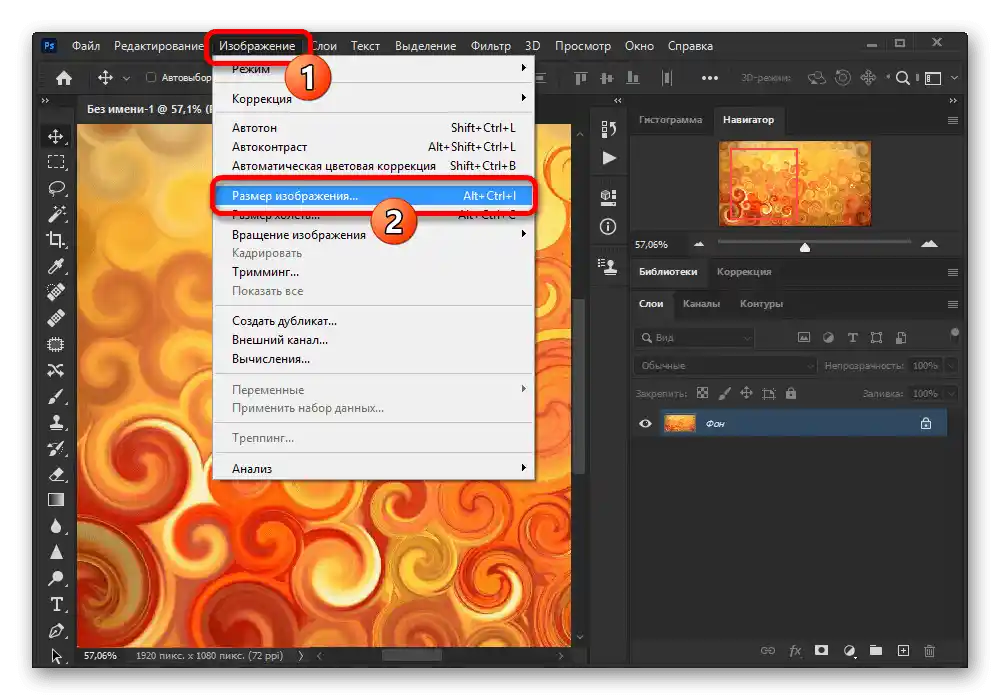Select the Patch tool
Screen dimensions: 1000x700
[55, 344]
